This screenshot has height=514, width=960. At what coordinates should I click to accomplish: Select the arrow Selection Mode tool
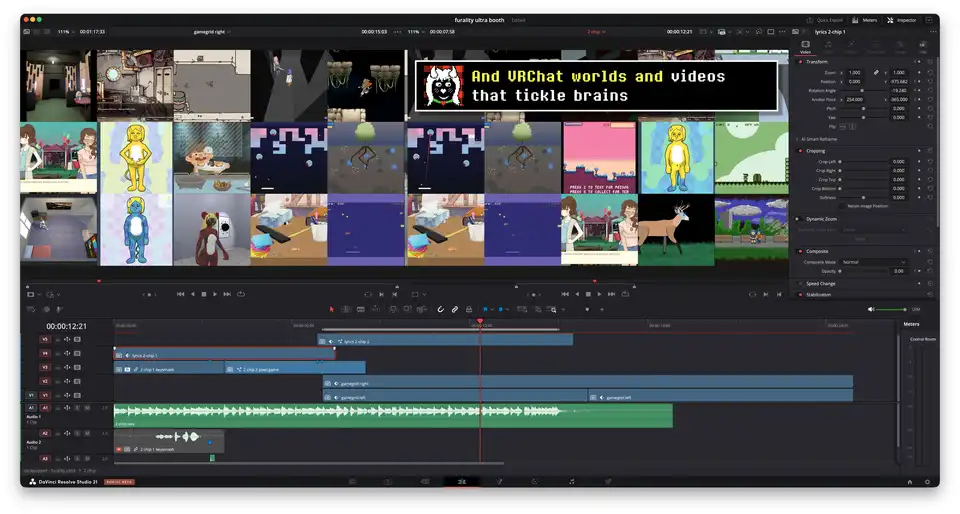[332, 310]
